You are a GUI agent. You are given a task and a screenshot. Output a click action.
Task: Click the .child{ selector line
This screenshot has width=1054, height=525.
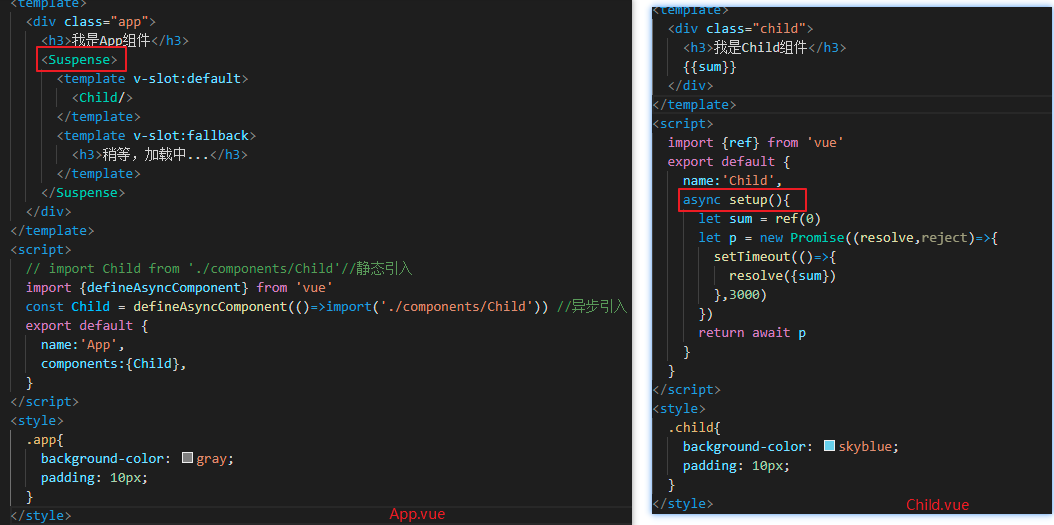tap(694, 428)
